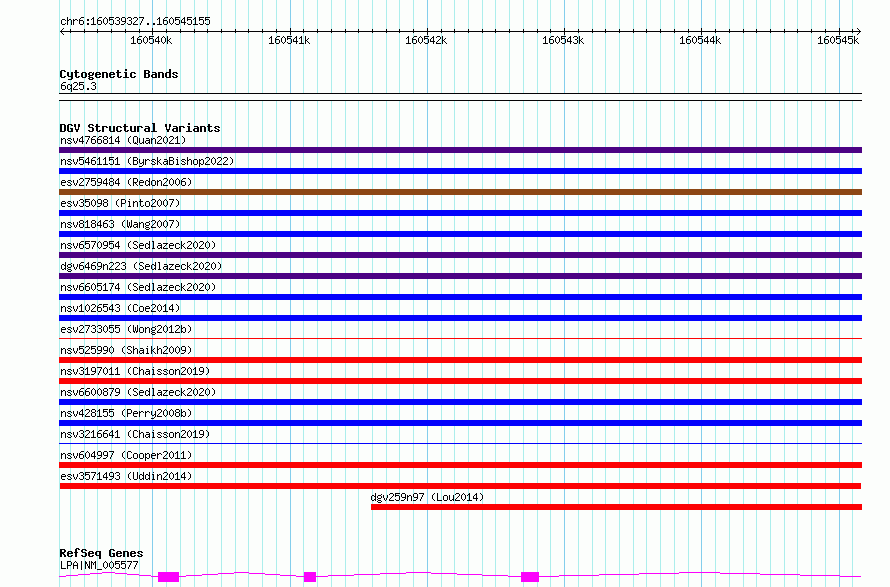The image size is (890, 587).
Task: Select the blue bar under nsv6600879
Action: tap(460, 402)
